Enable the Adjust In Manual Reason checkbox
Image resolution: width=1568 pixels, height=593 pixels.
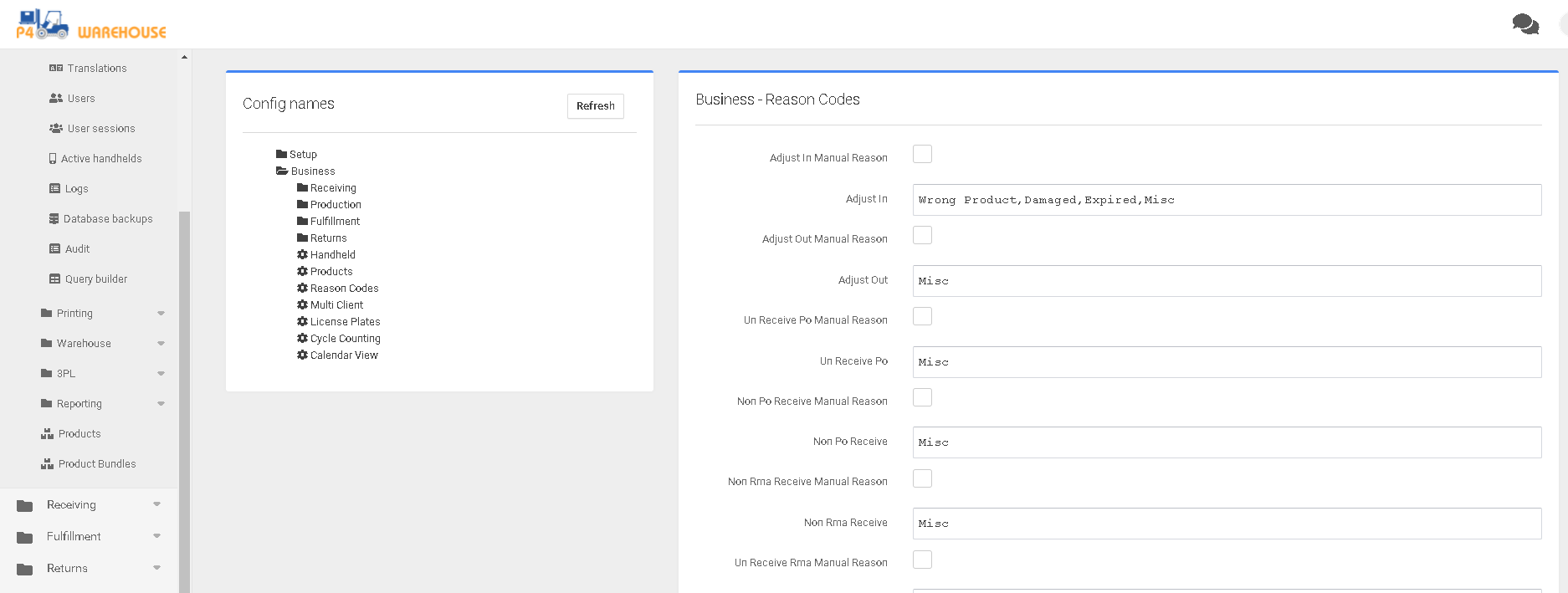click(922, 155)
